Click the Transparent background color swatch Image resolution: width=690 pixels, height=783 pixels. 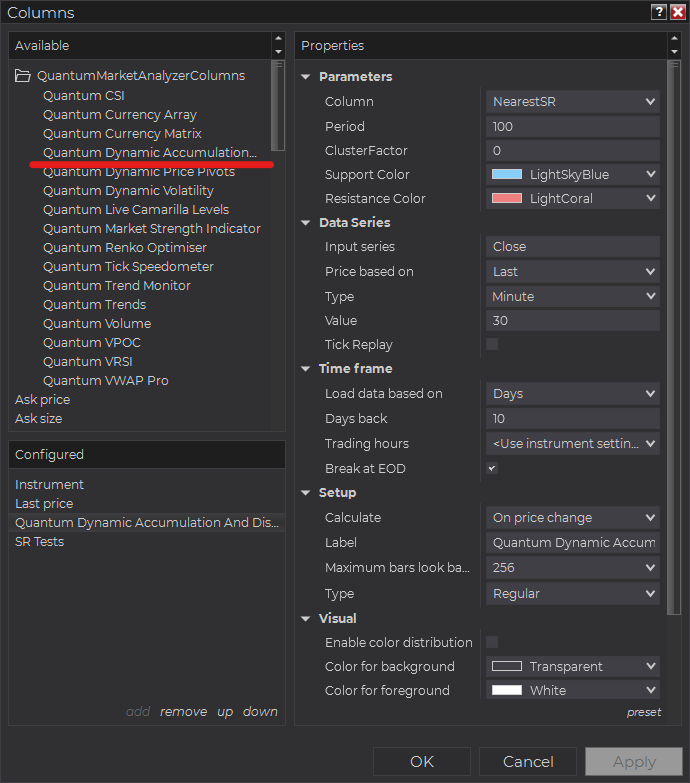pos(507,666)
